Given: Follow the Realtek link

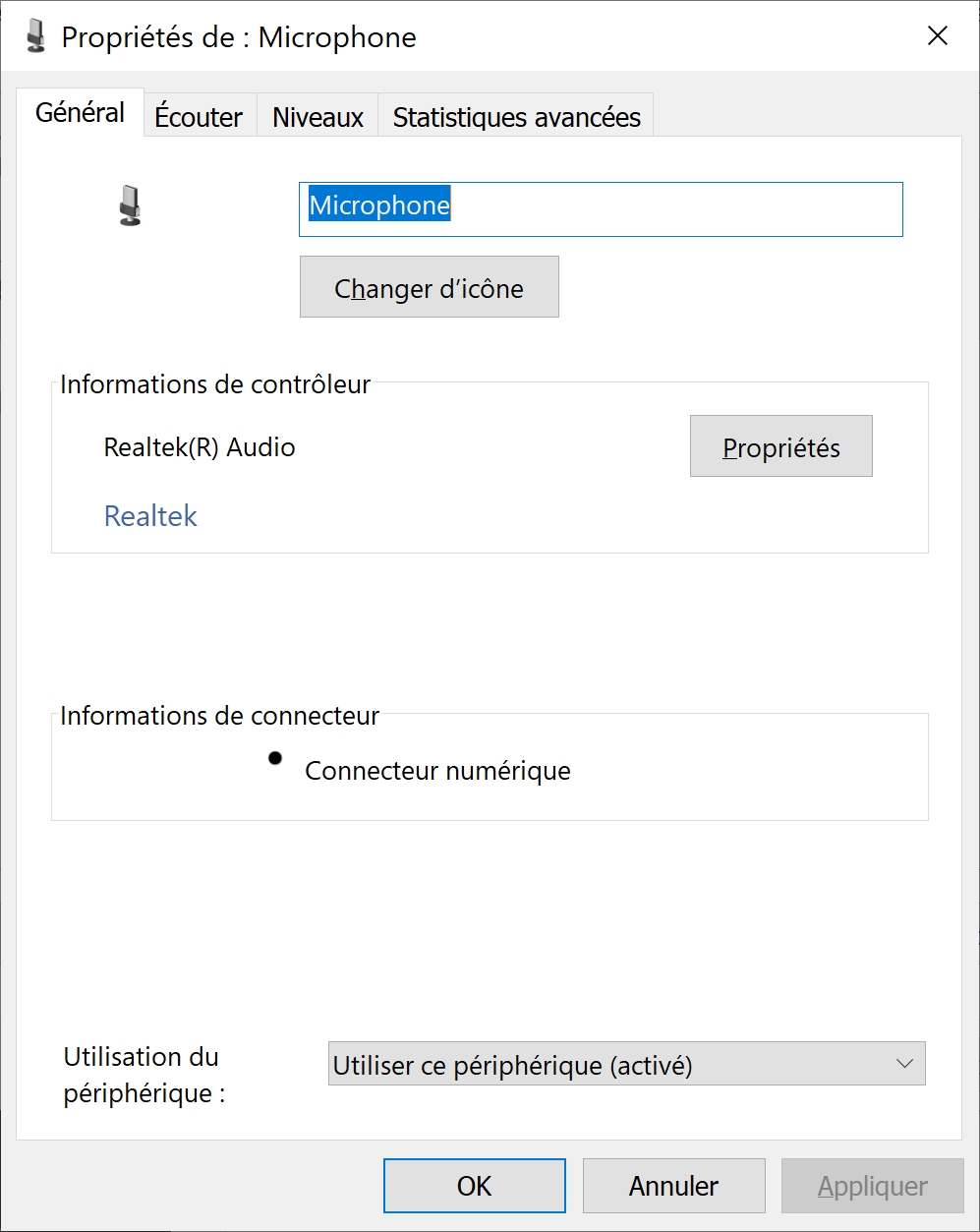Looking at the screenshot, I should 150,515.
